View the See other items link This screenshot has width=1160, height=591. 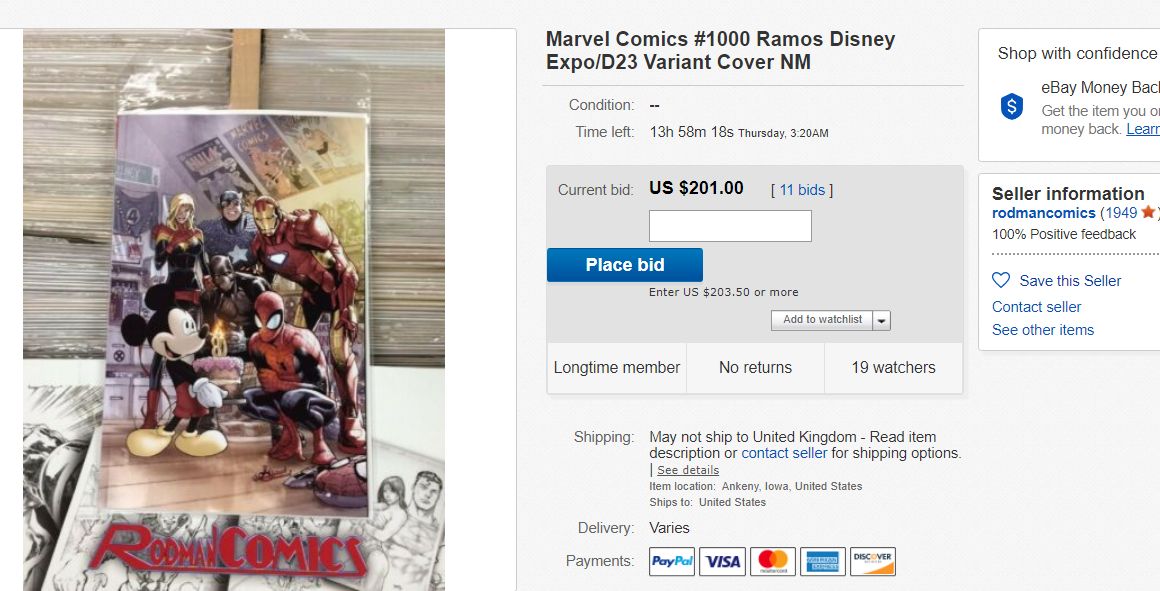pyautogui.click(x=1042, y=330)
